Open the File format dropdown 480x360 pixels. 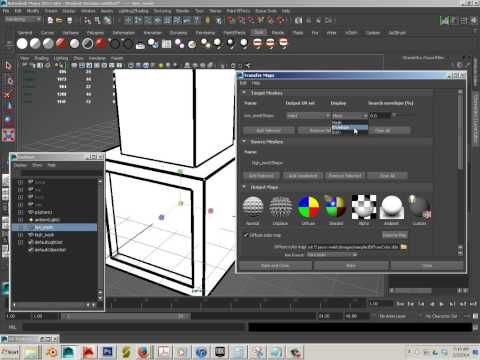(x=331, y=255)
